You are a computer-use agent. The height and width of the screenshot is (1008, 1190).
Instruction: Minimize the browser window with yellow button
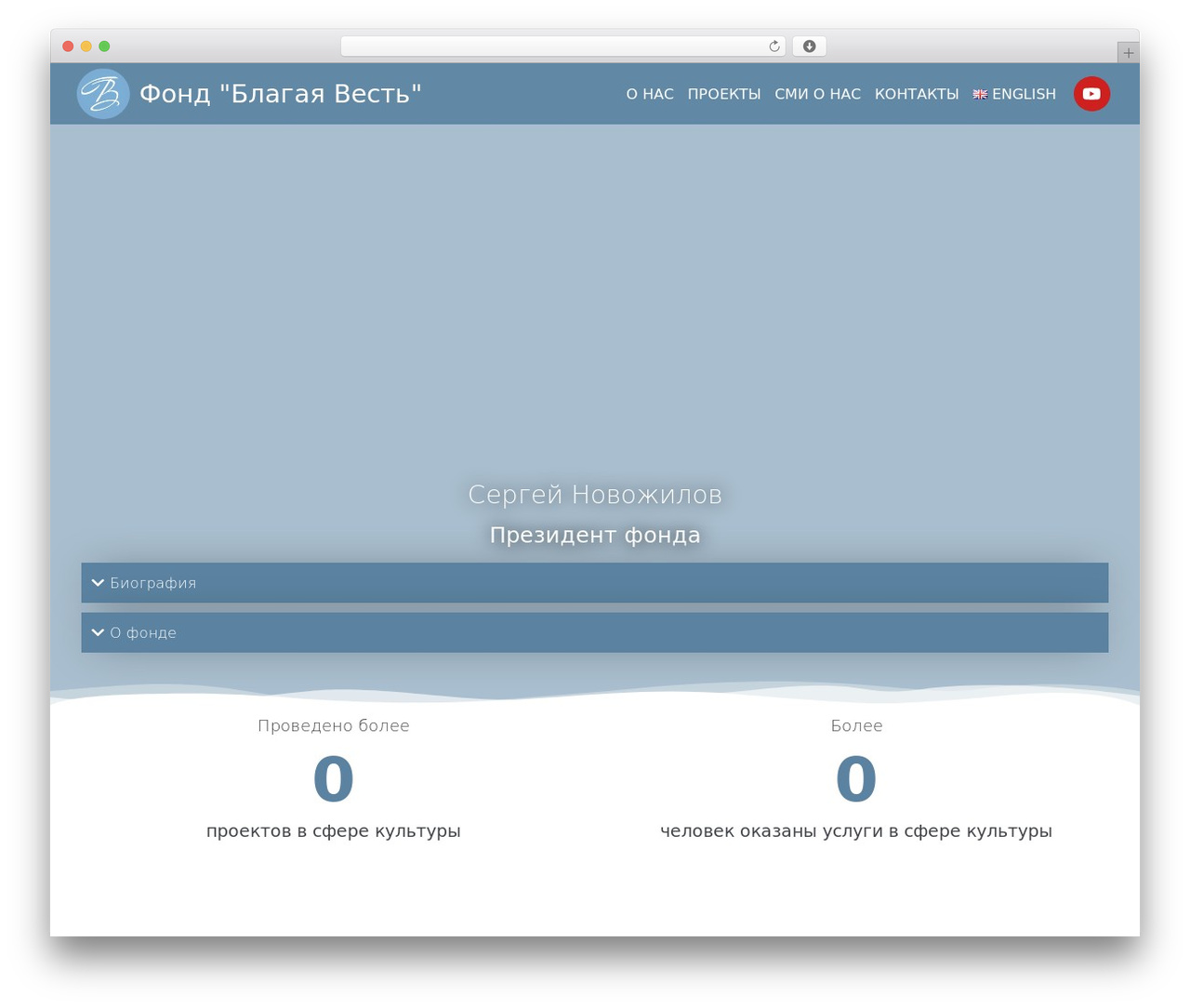click(x=86, y=46)
